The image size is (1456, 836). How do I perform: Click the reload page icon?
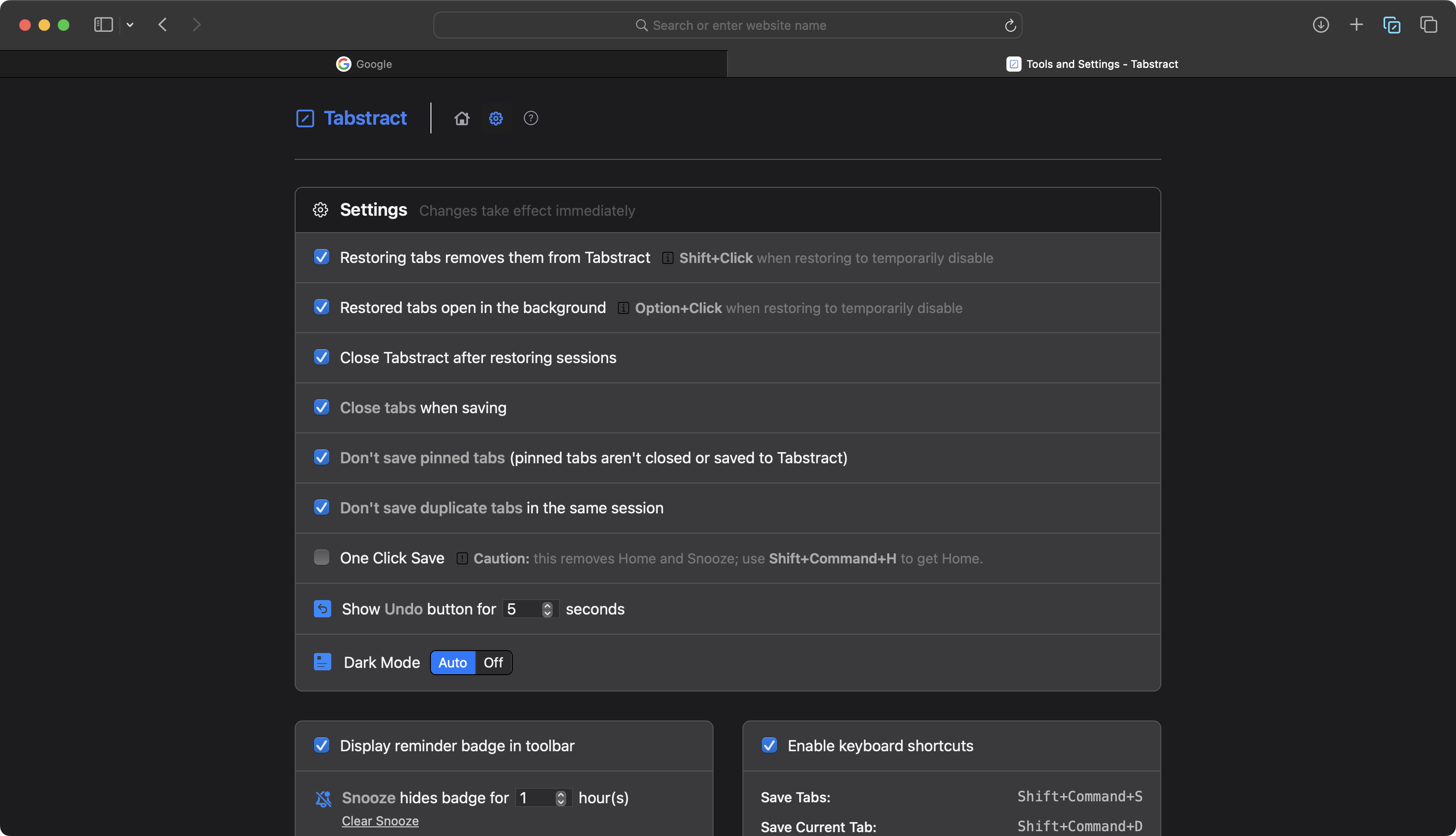tap(1010, 25)
